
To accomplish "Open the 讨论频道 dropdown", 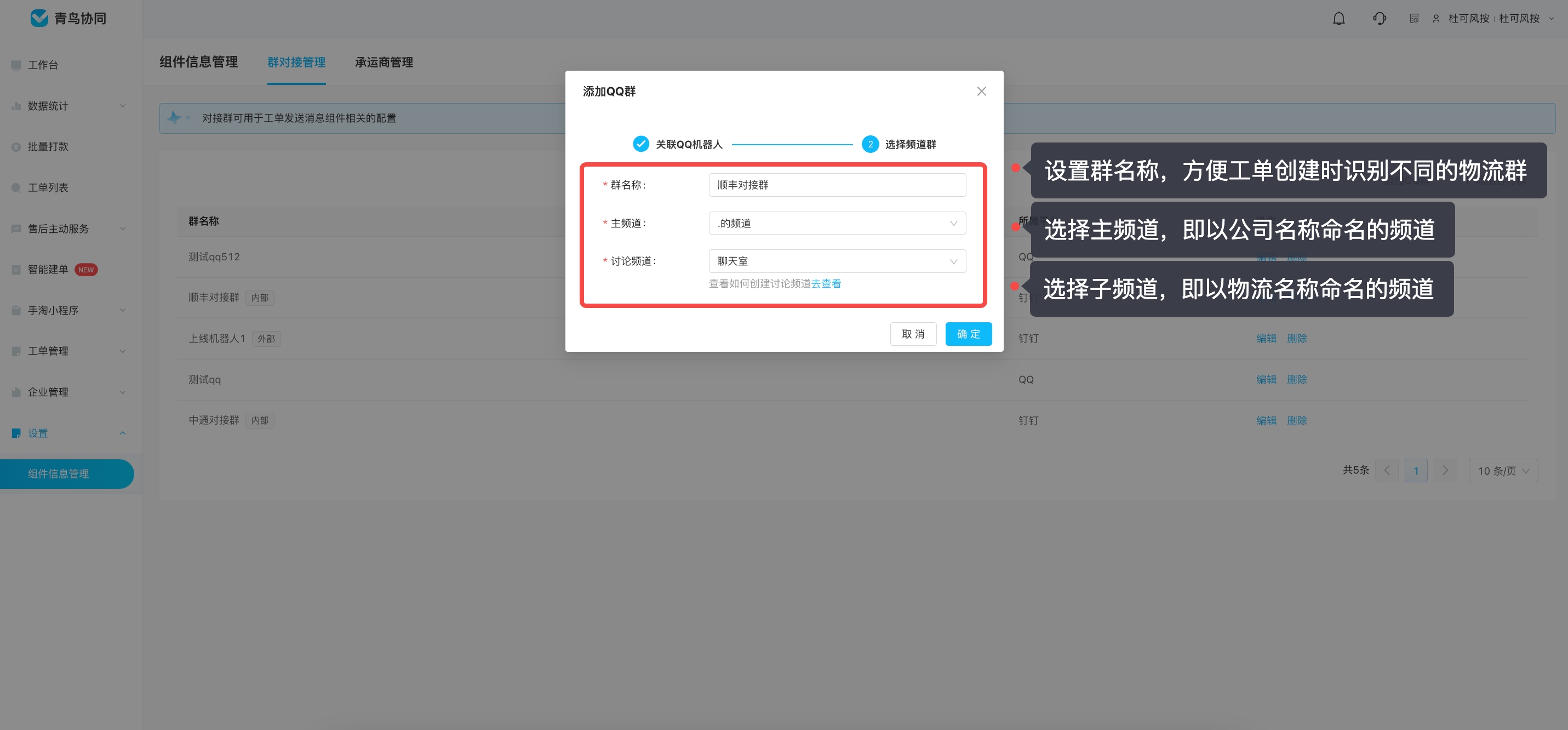I will (x=837, y=261).
